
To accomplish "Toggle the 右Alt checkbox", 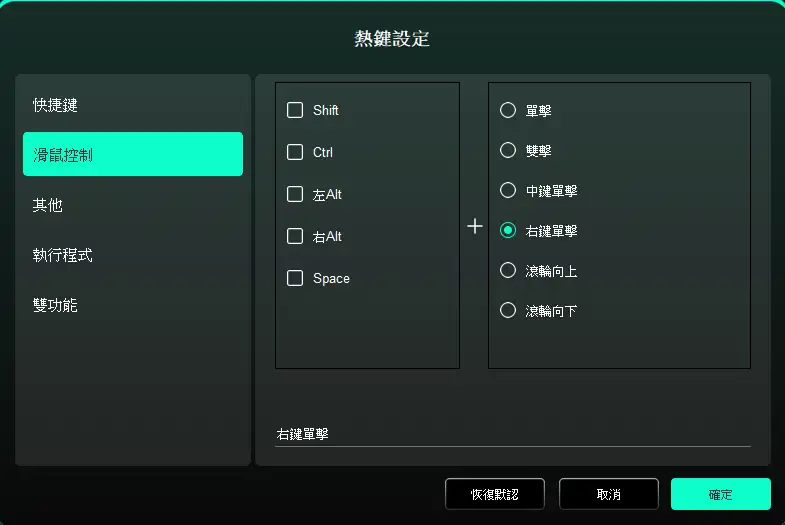I will click(295, 236).
